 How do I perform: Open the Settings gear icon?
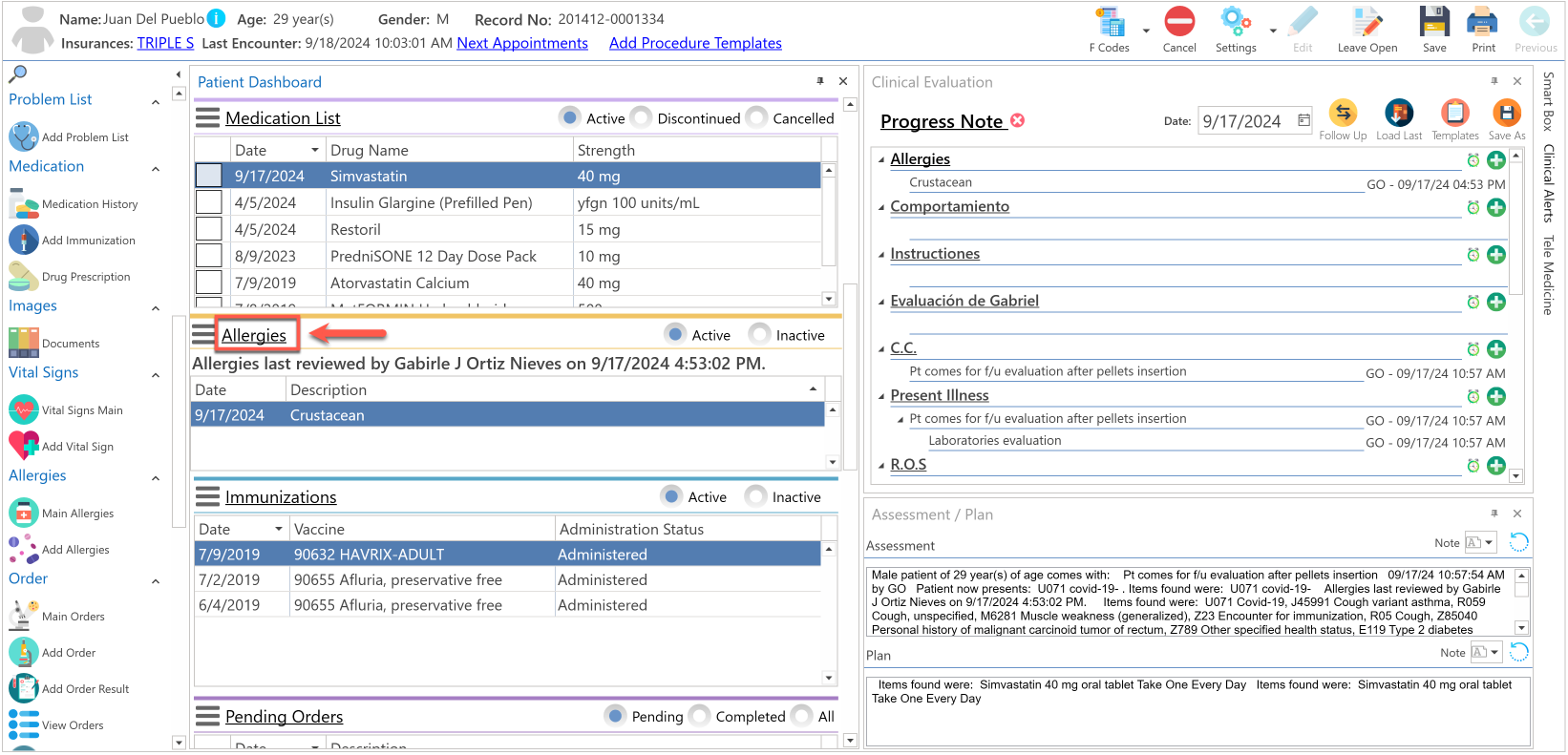[1235, 22]
